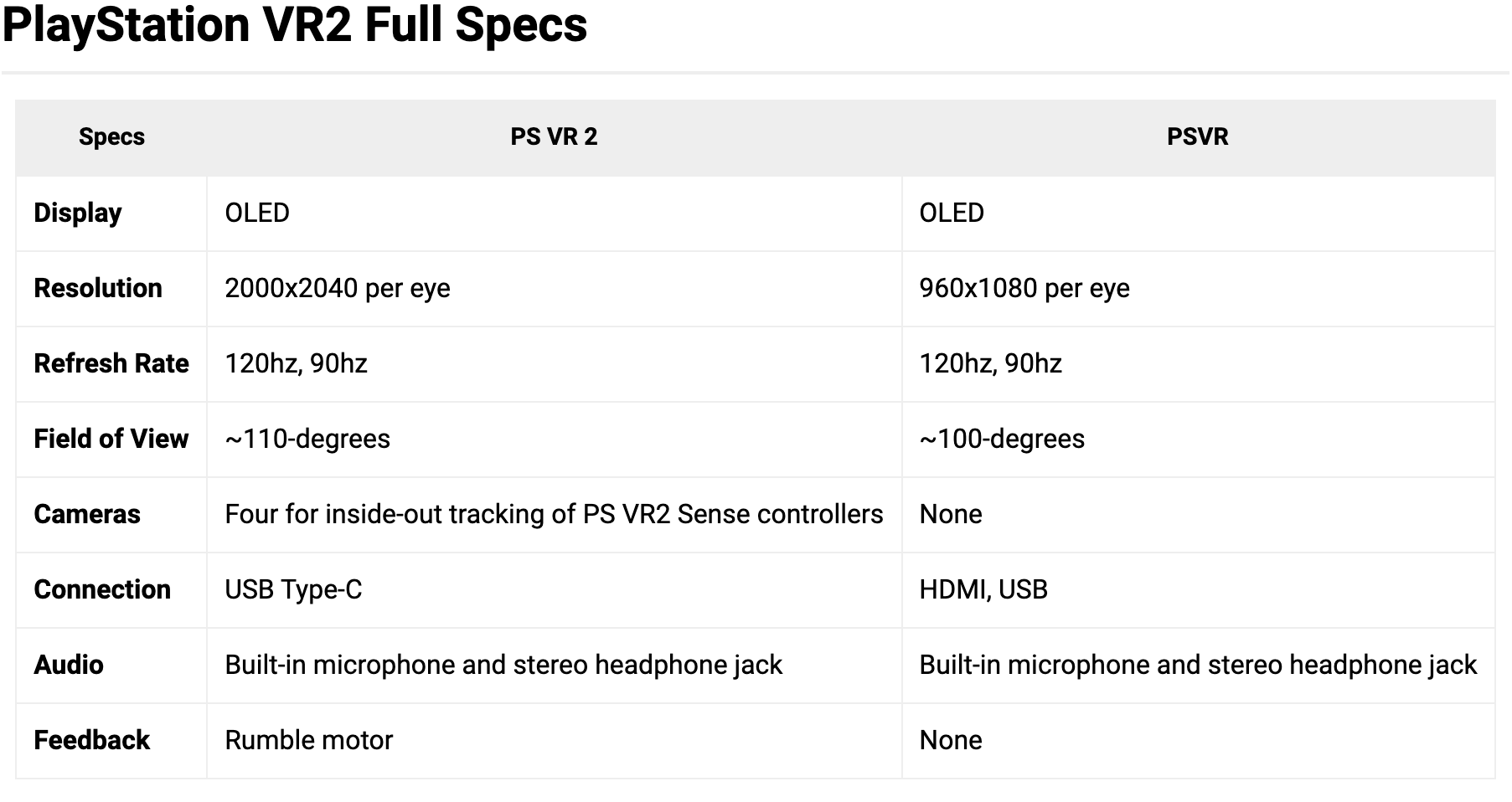Screen dimensions: 1512x802
Task: Click the Field of View row label
Action: click(x=111, y=439)
